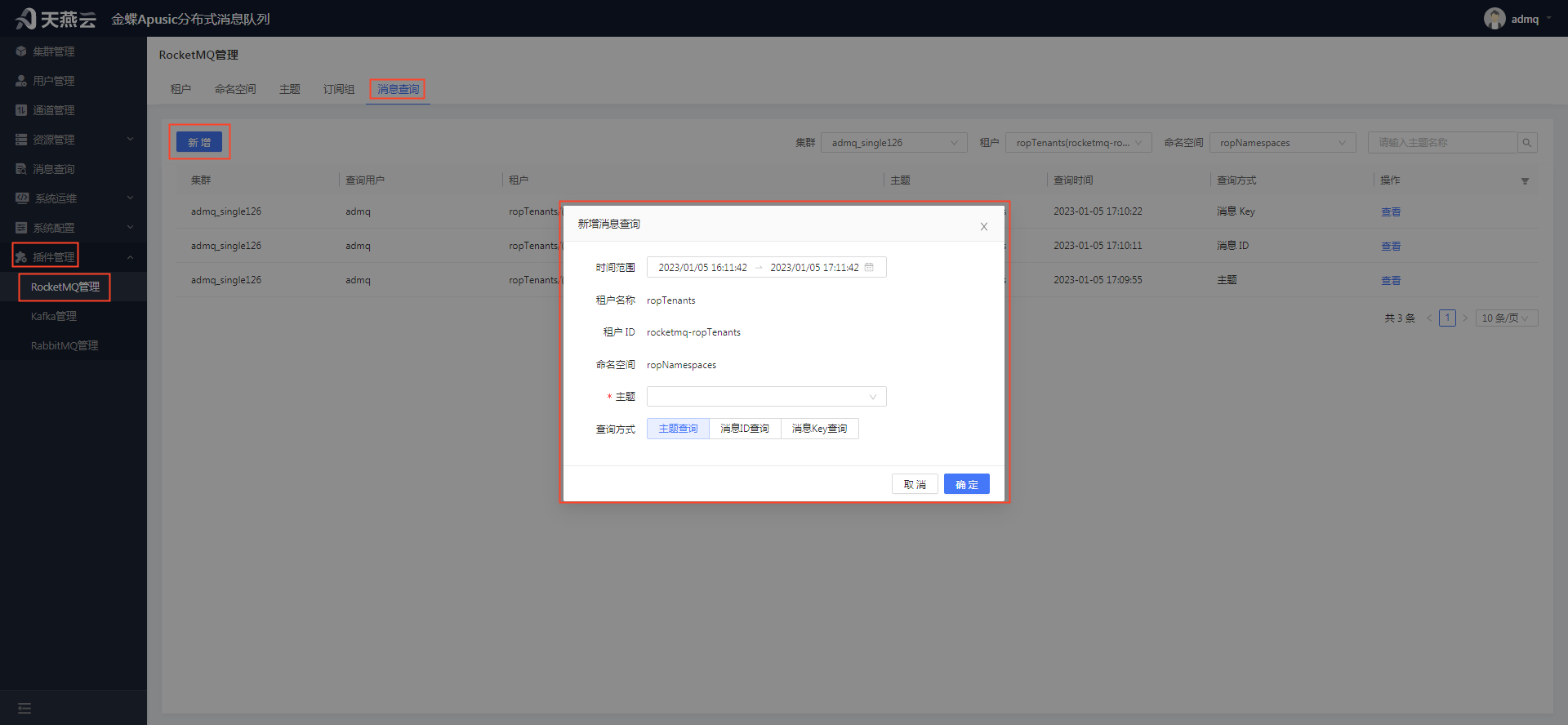The image size is (1568, 725).
Task: Click the 消息 ID query method cell
Action: (x=1232, y=246)
